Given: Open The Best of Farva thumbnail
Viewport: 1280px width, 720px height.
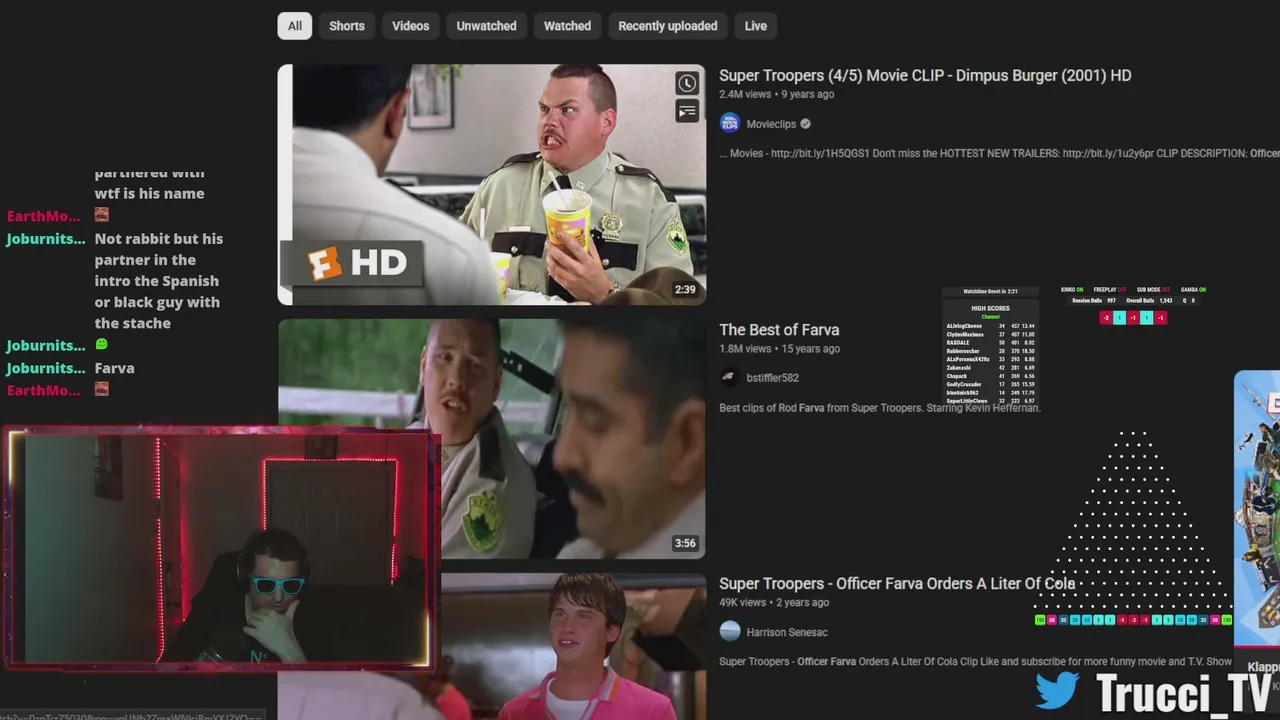Looking at the screenshot, I should pos(492,438).
